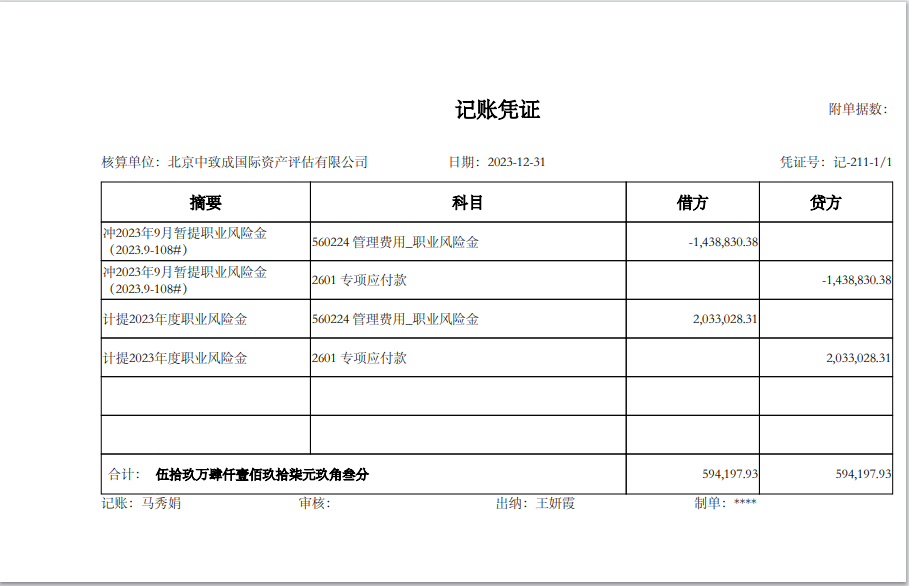
Task: Select debit amount -1,438,830.38 in first row
Action: [x=723, y=242]
